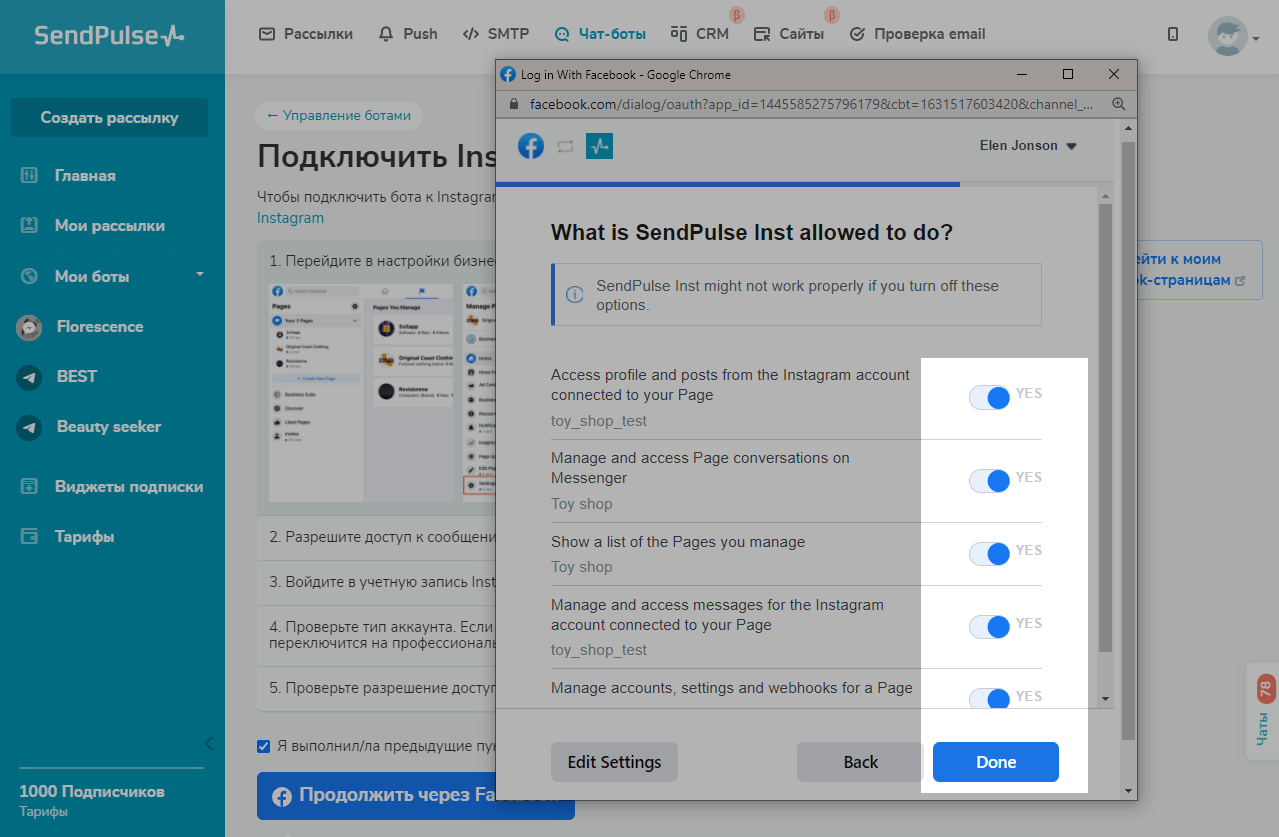Expand step 4 Проверьте тип аккаунта

[377, 634]
